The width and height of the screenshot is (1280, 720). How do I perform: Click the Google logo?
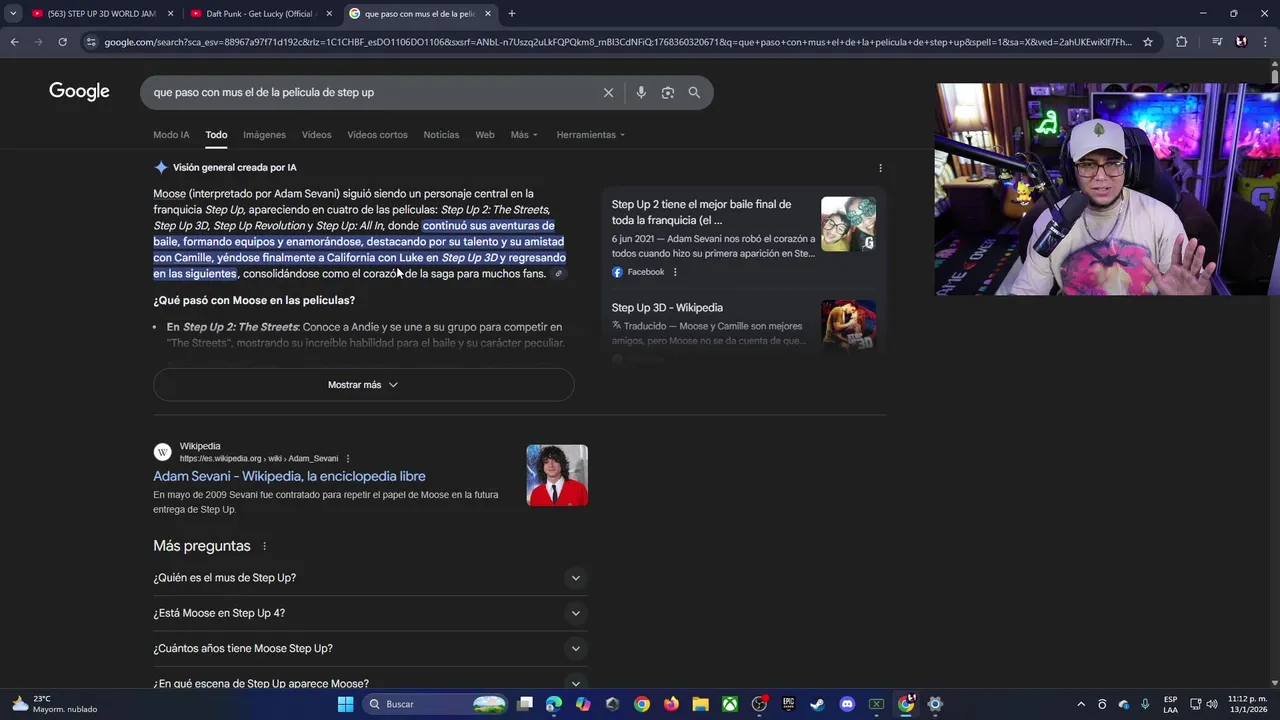79,92
